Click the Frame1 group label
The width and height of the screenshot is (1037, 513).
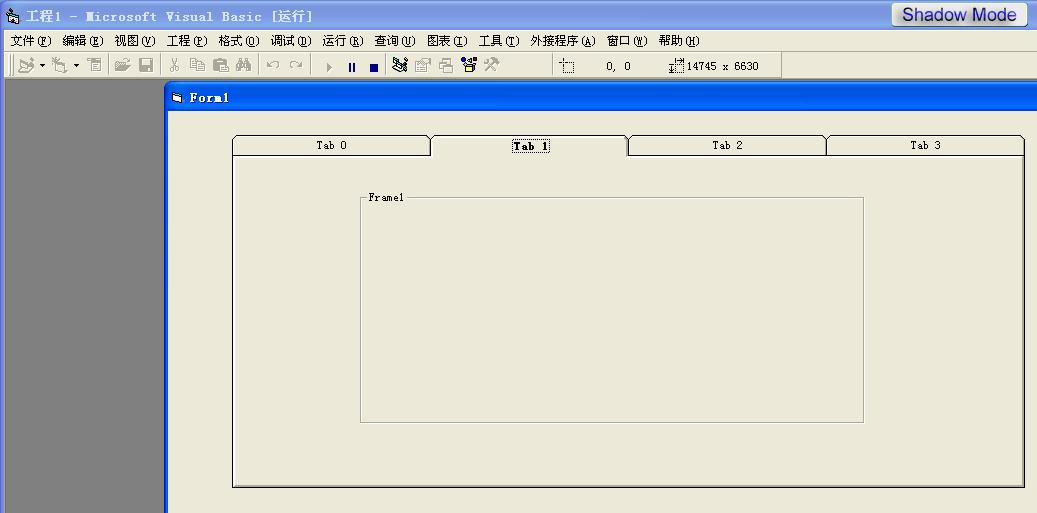point(386,197)
